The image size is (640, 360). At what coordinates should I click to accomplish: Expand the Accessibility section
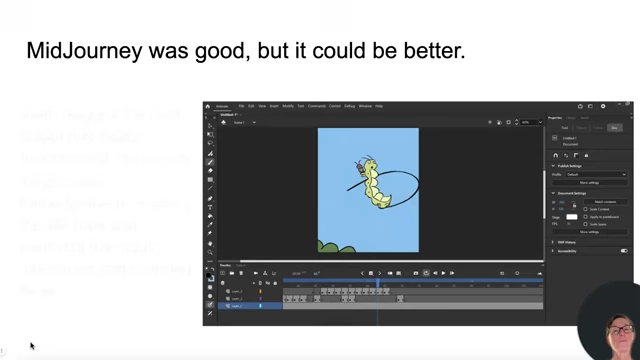[553, 251]
